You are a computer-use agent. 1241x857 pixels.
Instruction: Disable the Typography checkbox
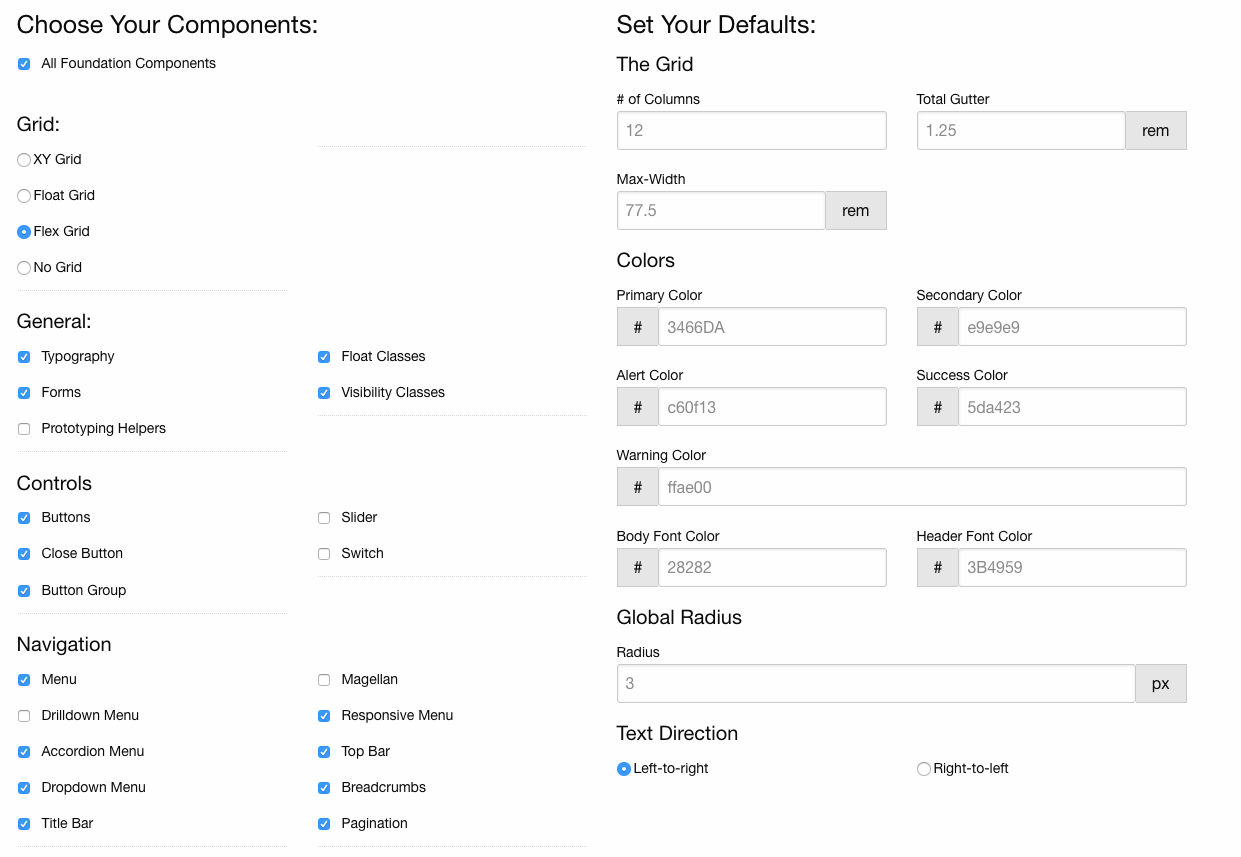(x=23, y=356)
